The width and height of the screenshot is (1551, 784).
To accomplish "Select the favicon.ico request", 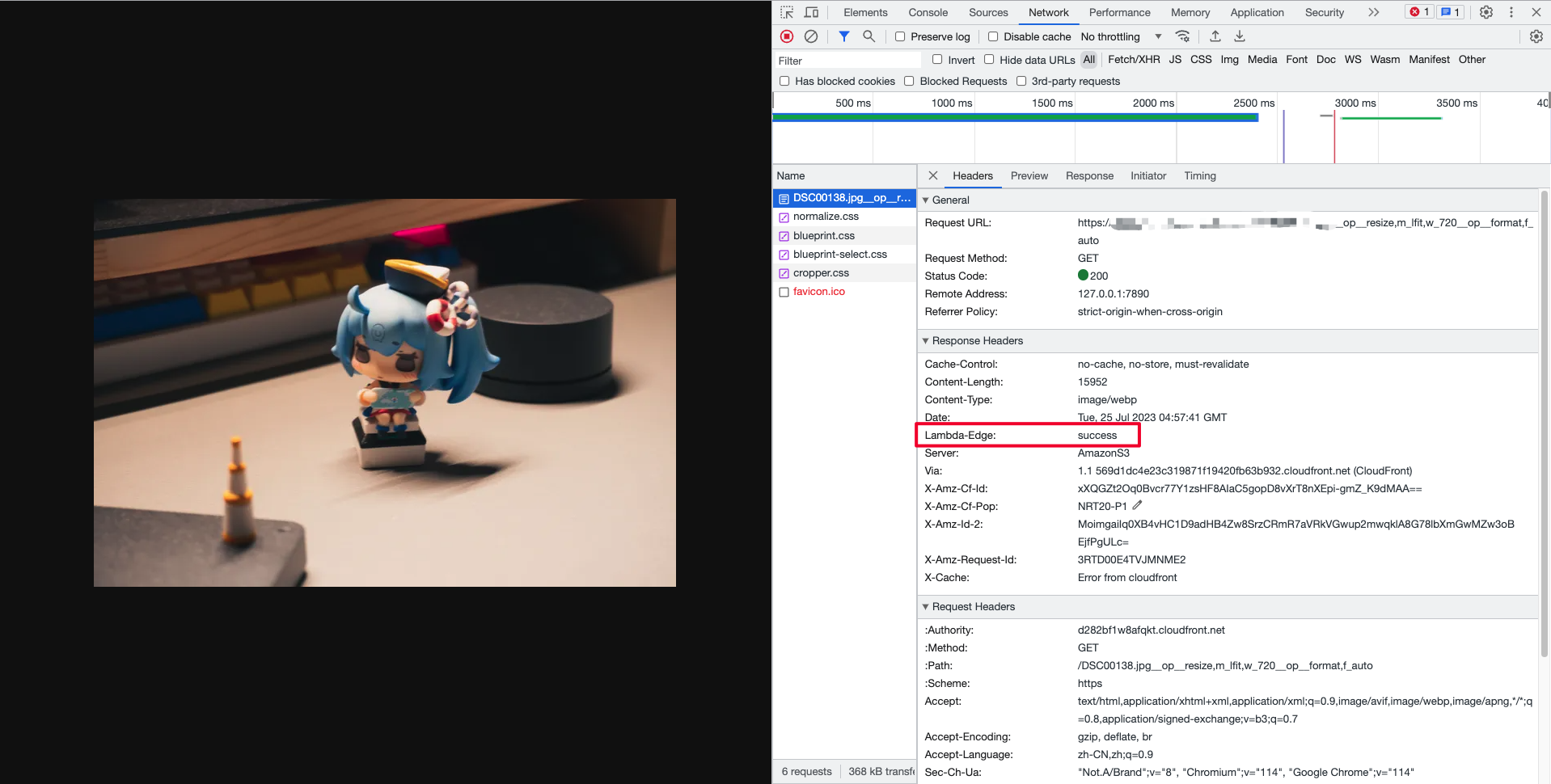I will [x=844, y=292].
